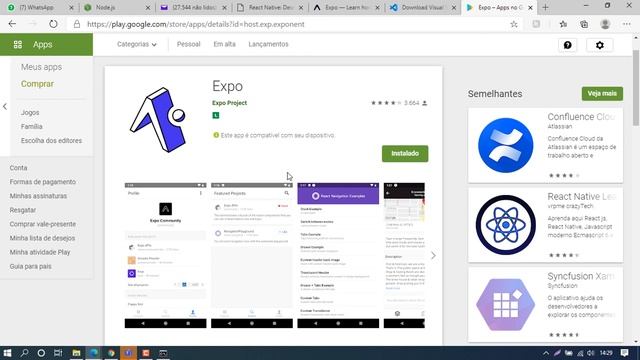Open Minha atividade Play link

tap(40, 252)
